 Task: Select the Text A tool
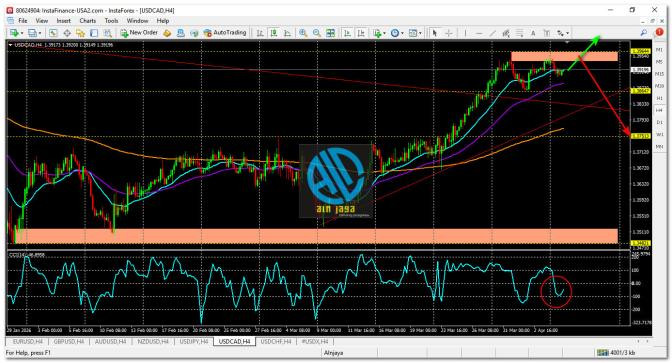[x=533, y=33]
